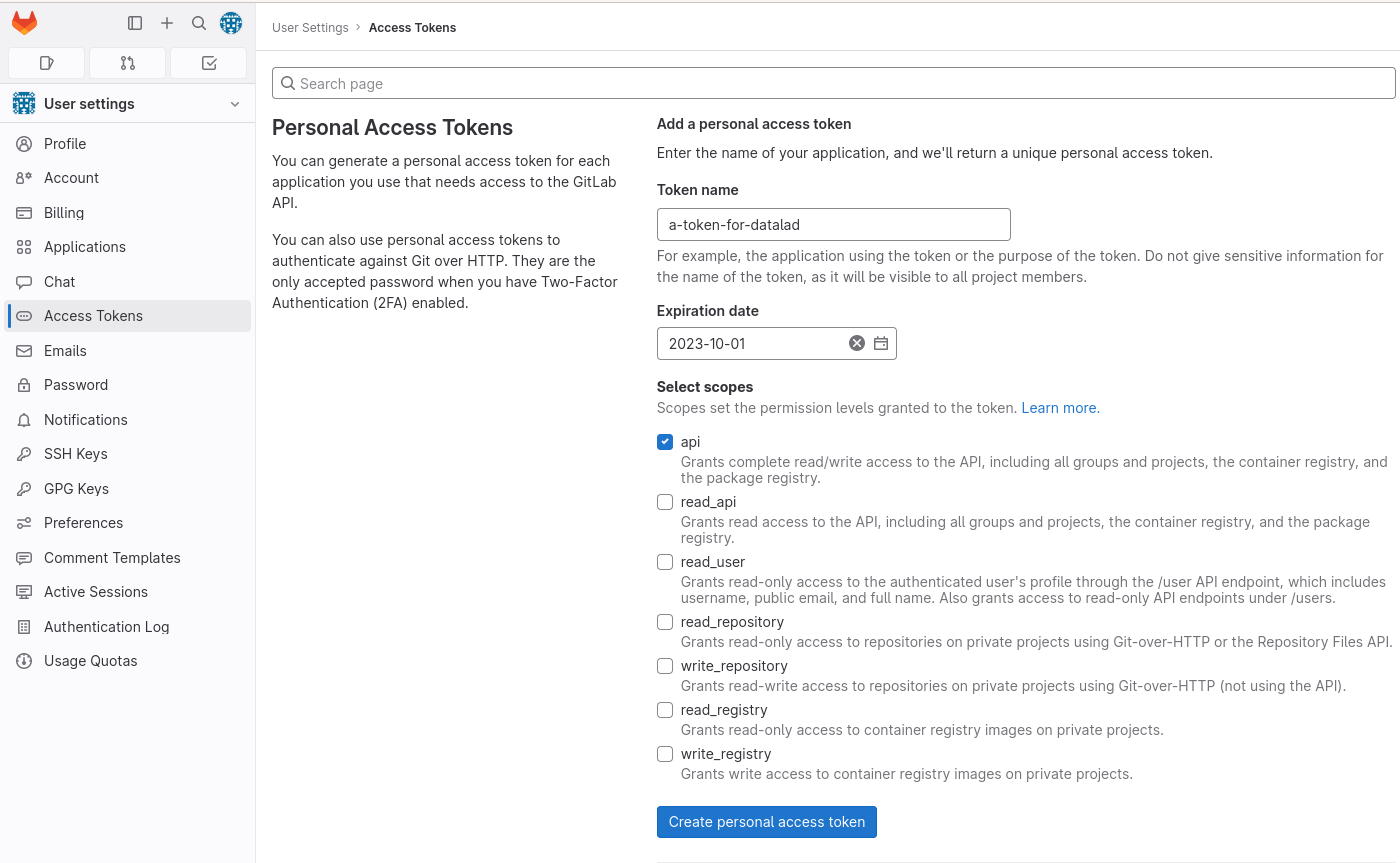The image size is (1400, 863).
Task: Open the Issues shortcut icon
Action: pos(46,63)
